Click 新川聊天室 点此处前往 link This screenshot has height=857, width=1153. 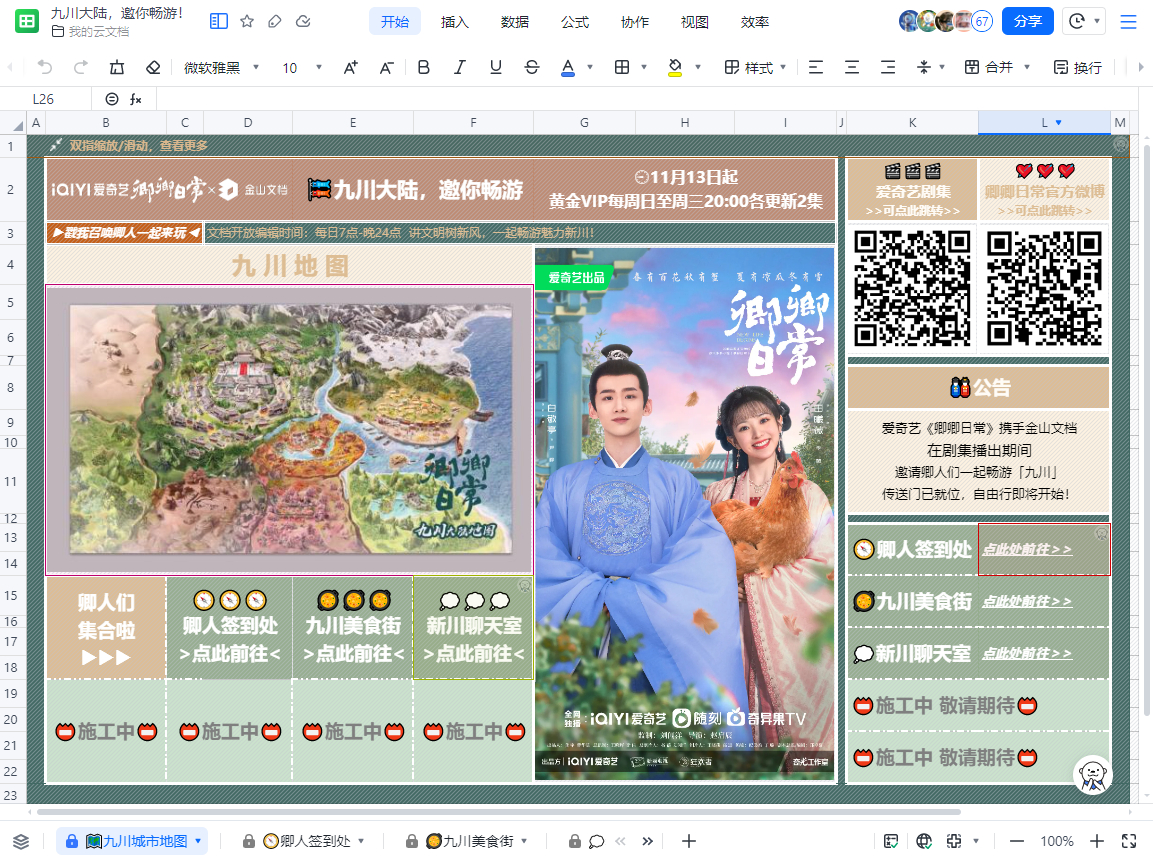tap(1027, 653)
